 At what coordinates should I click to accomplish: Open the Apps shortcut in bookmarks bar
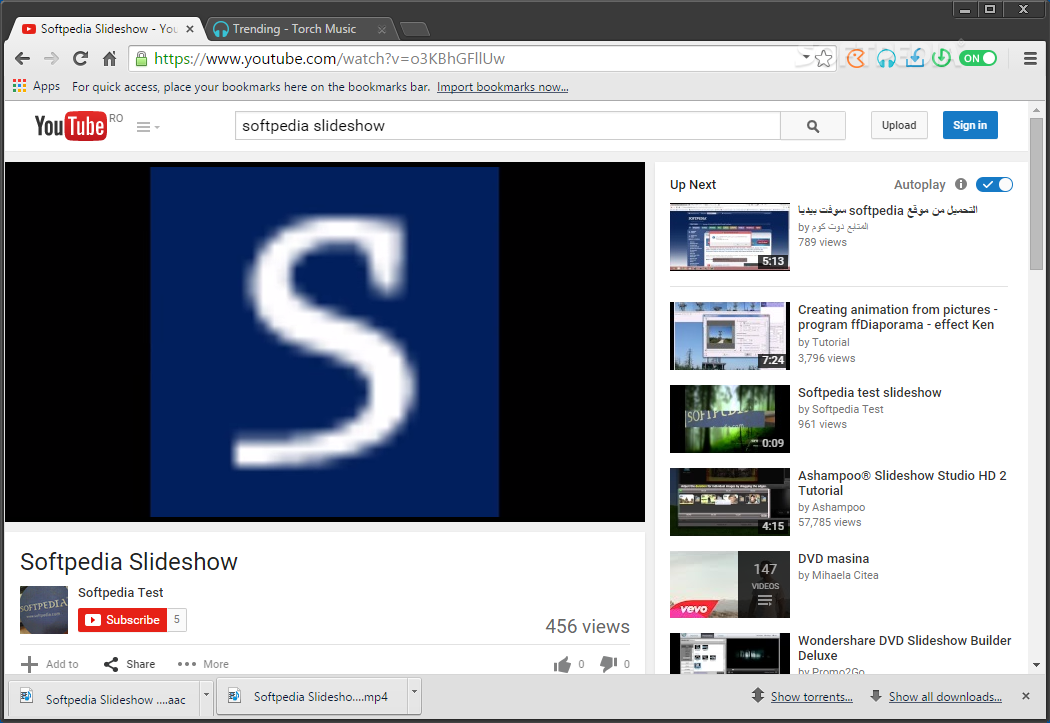pyautogui.click(x=36, y=86)
